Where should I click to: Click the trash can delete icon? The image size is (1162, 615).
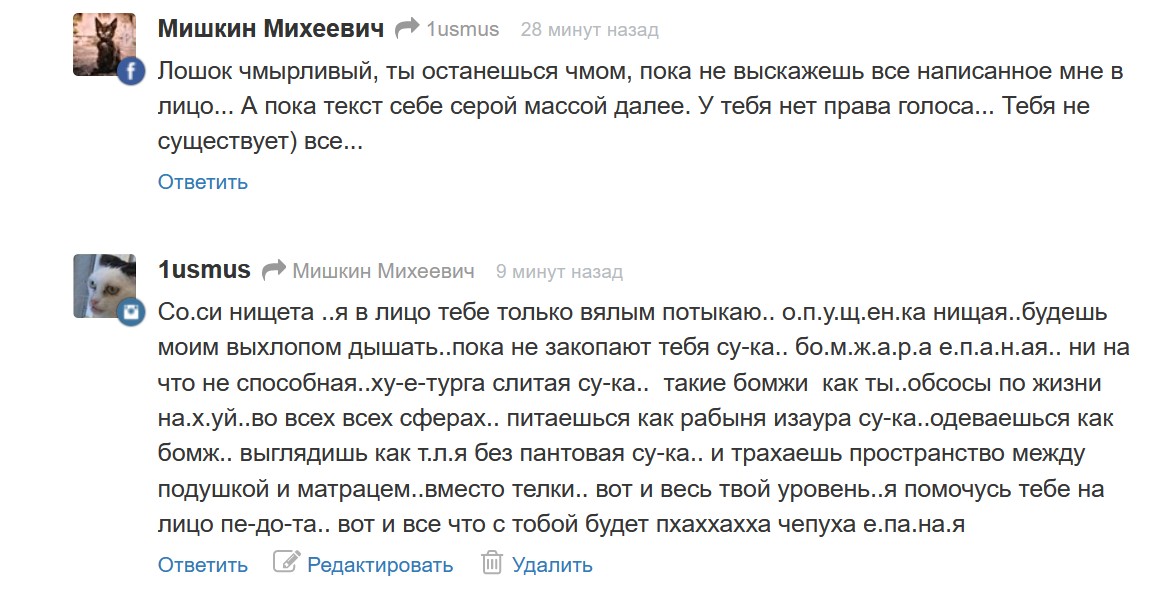point(491,563)
